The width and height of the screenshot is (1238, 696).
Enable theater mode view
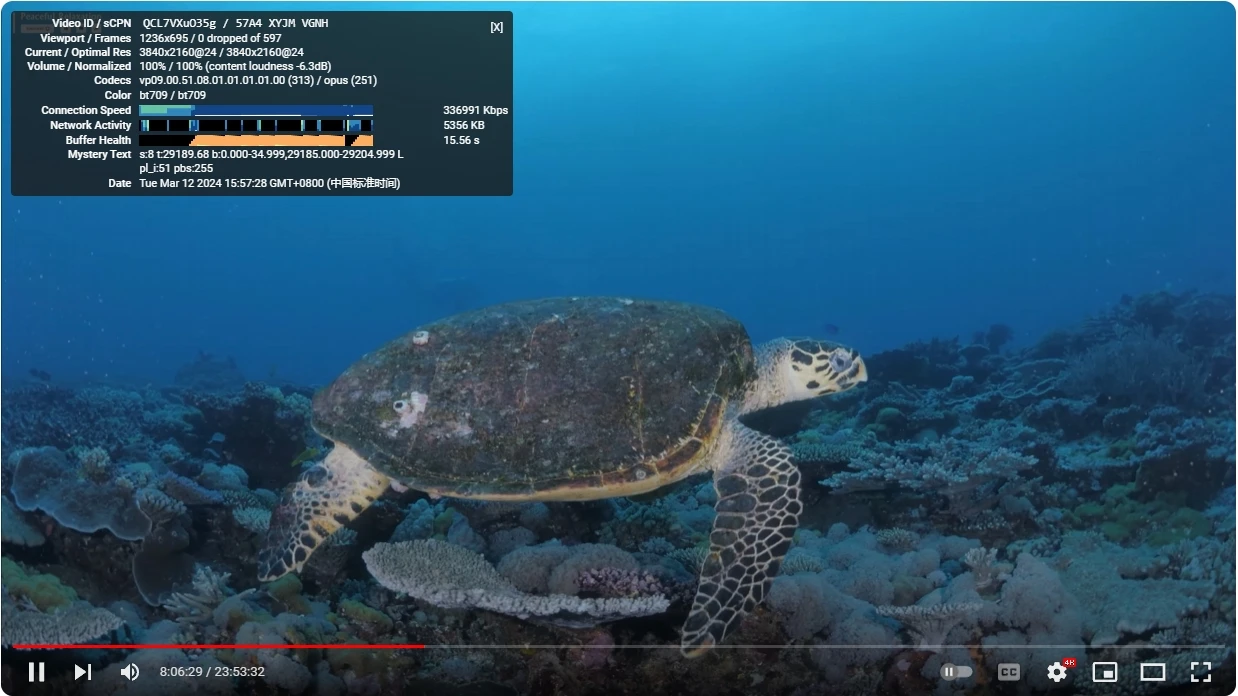coord(1153,672)
